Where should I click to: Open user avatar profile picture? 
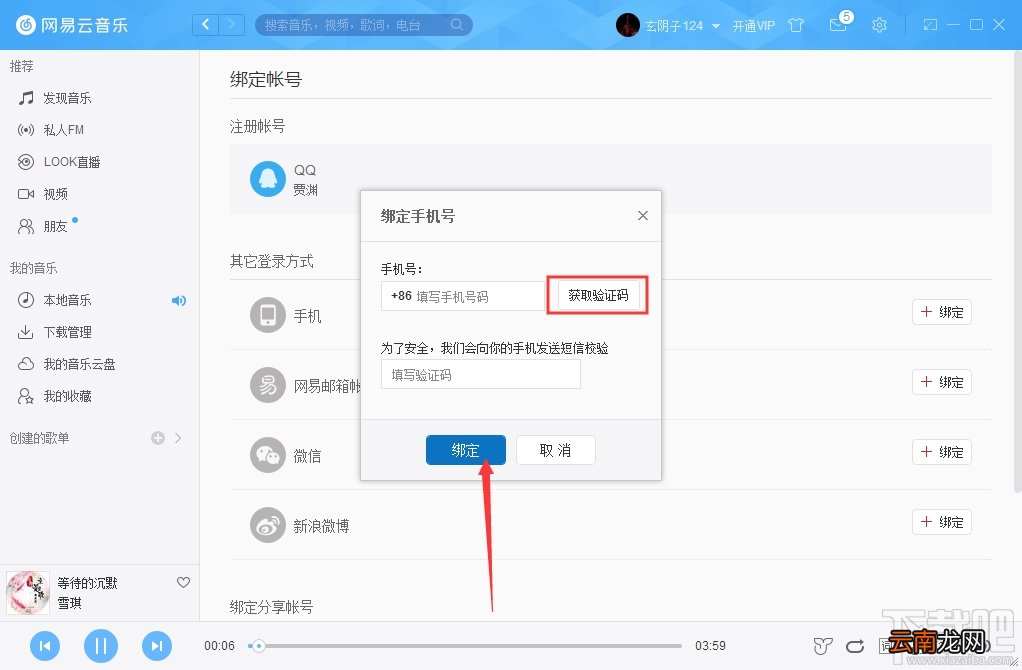pyautogui.click(x=628, y=25)
